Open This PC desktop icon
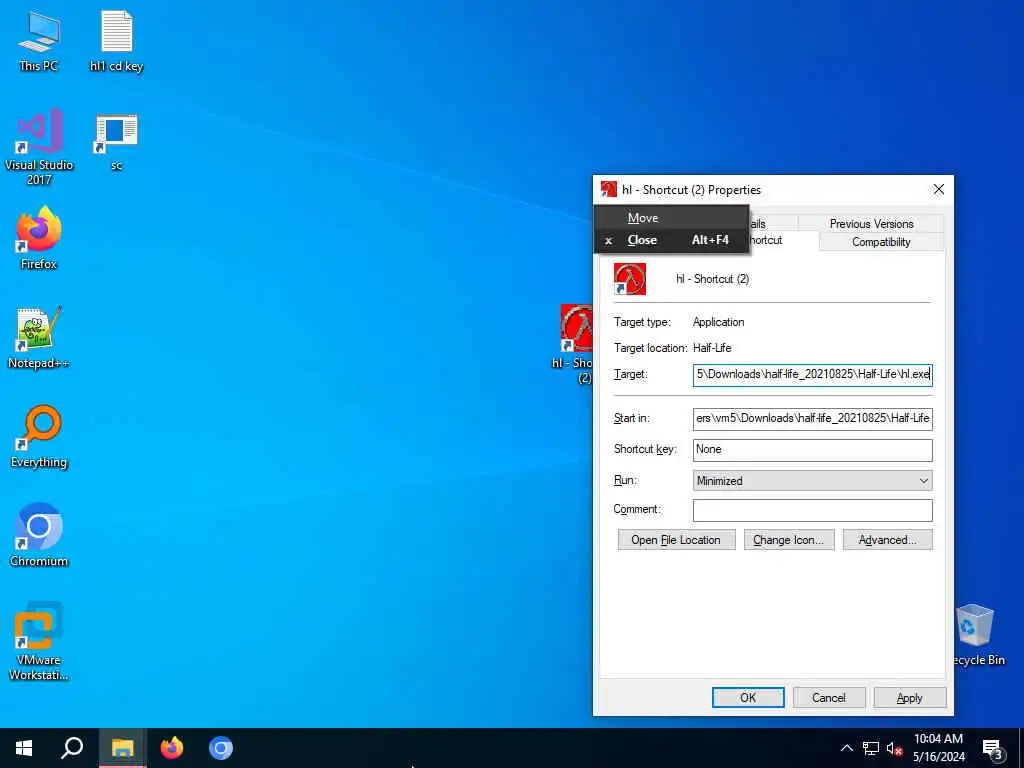This screenshot has width=1024, height=768. 39,40
